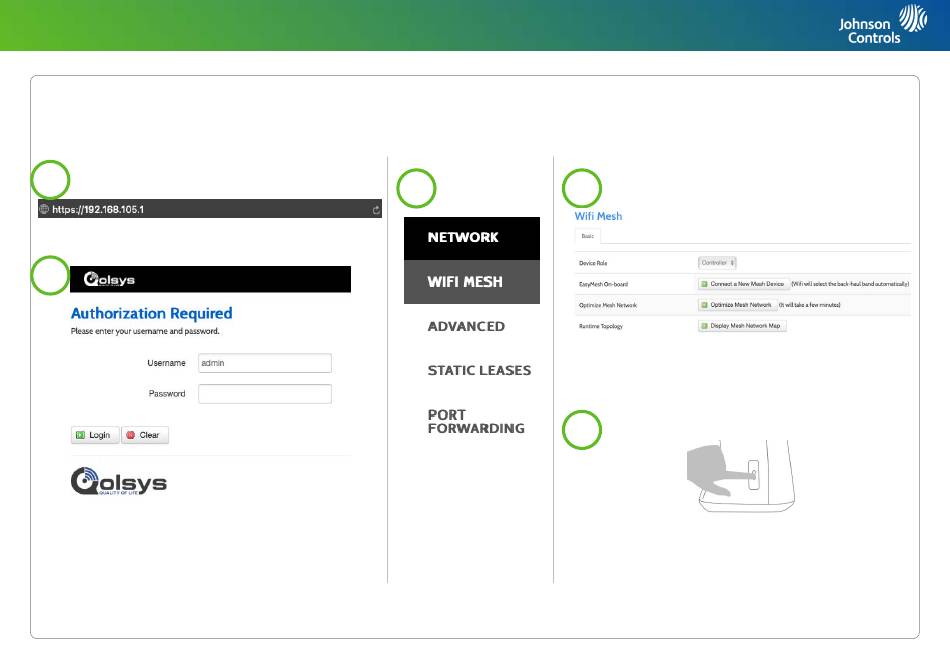The height and width of the screenshot is (671, 950).
Task: Click the browser reload icon in address bar
Action: (376, 210)
